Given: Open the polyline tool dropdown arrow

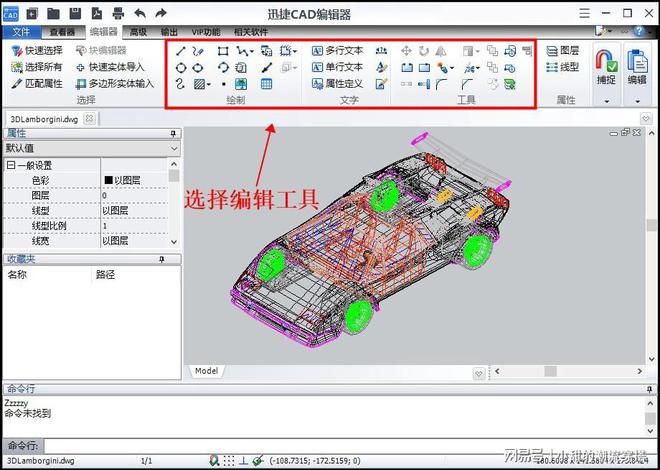Looking at the screenshot, I should [x=252, y=52].
